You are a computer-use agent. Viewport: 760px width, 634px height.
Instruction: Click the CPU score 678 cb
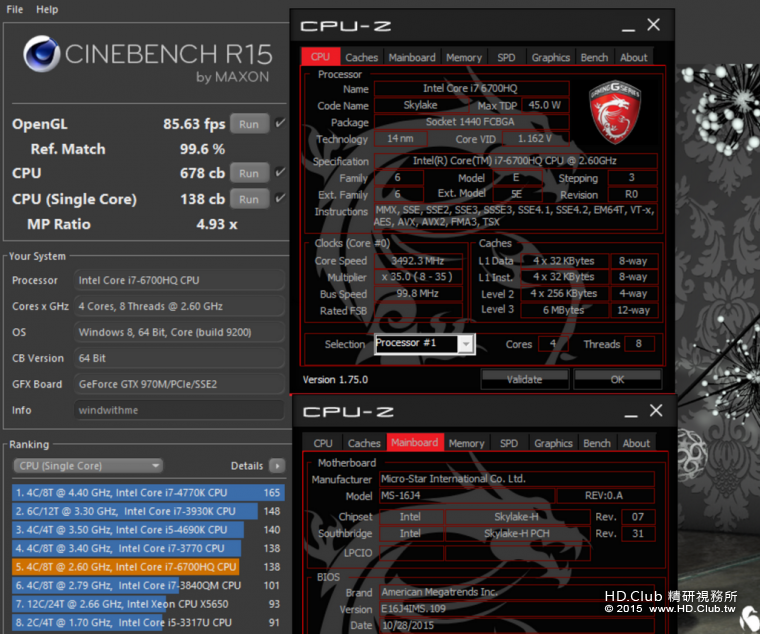(202, 173)
